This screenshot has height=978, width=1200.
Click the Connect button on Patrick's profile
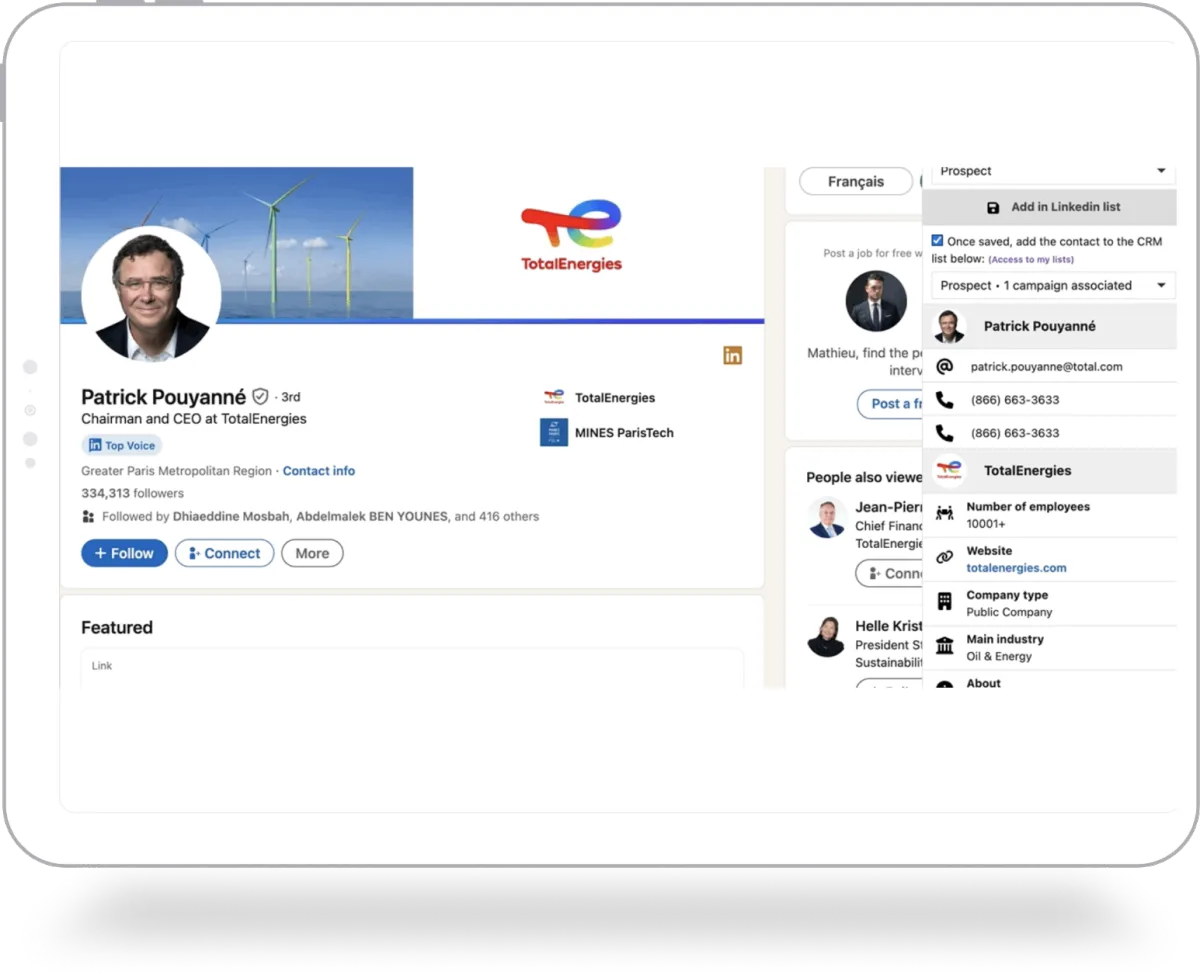(224, 553)
